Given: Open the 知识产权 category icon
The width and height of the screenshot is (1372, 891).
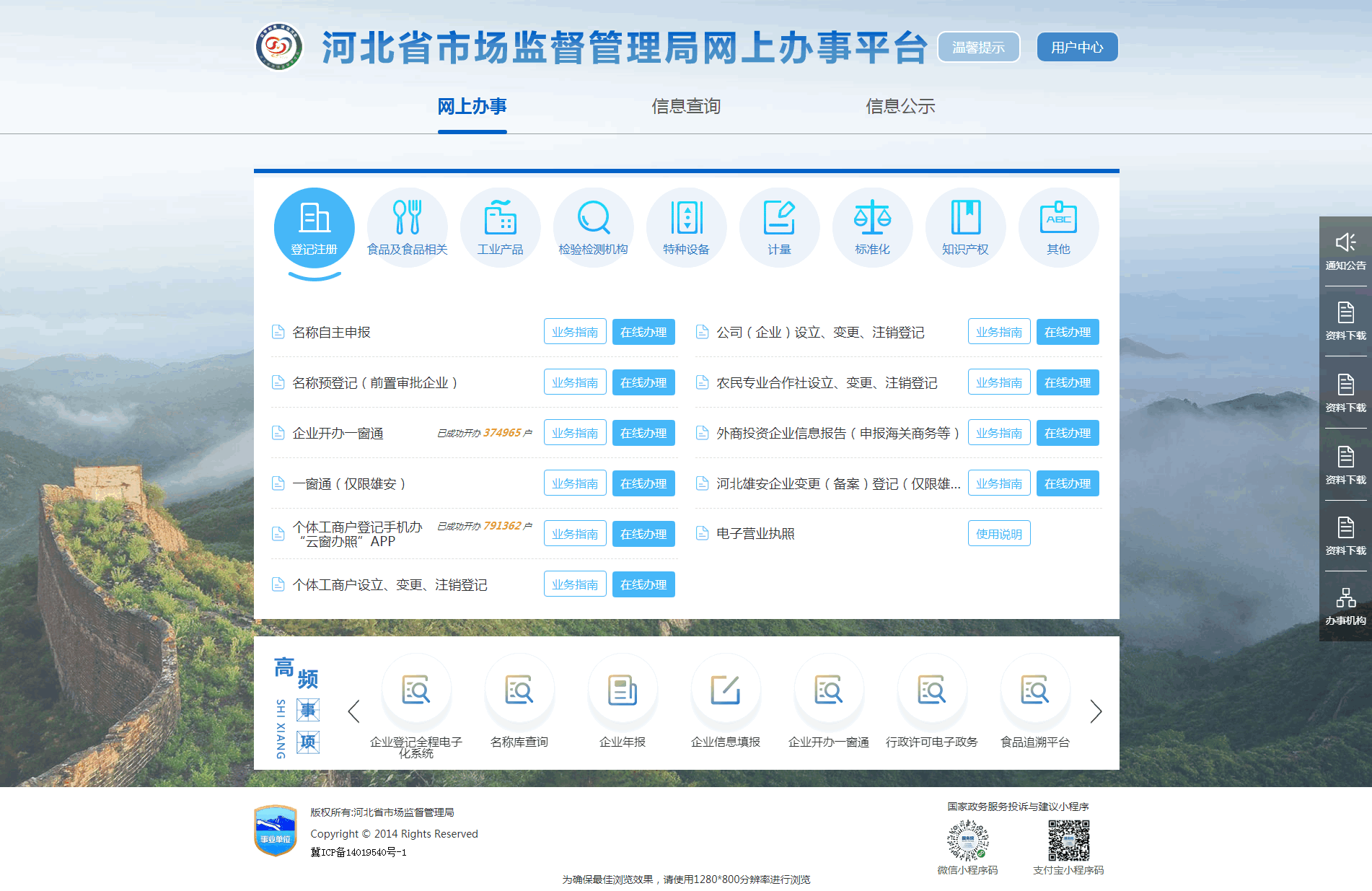Looking at the screenshot, I should (x=965, y=227).
